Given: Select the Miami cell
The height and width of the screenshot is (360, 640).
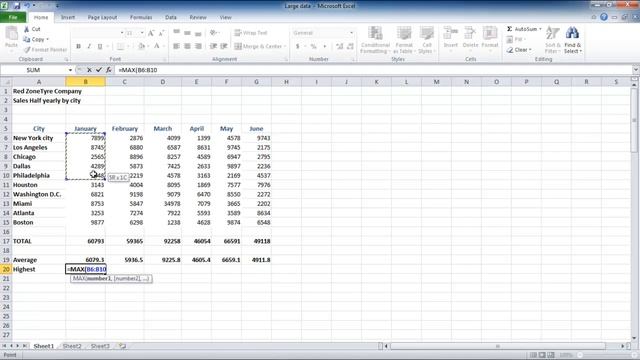Looking at the screenshot, I should 39,204.
